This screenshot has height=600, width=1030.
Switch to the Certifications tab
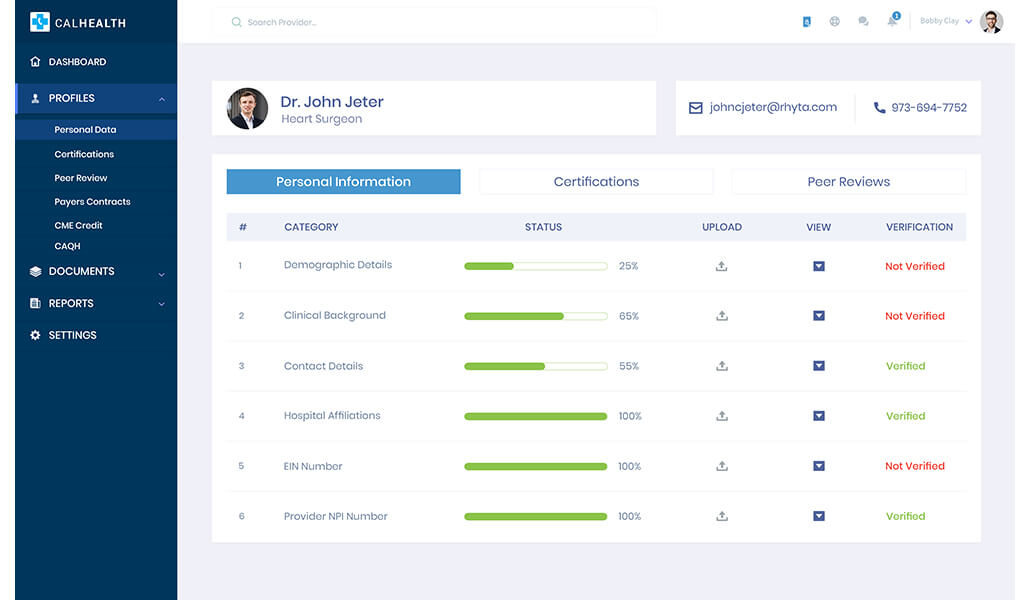[596, 181]
